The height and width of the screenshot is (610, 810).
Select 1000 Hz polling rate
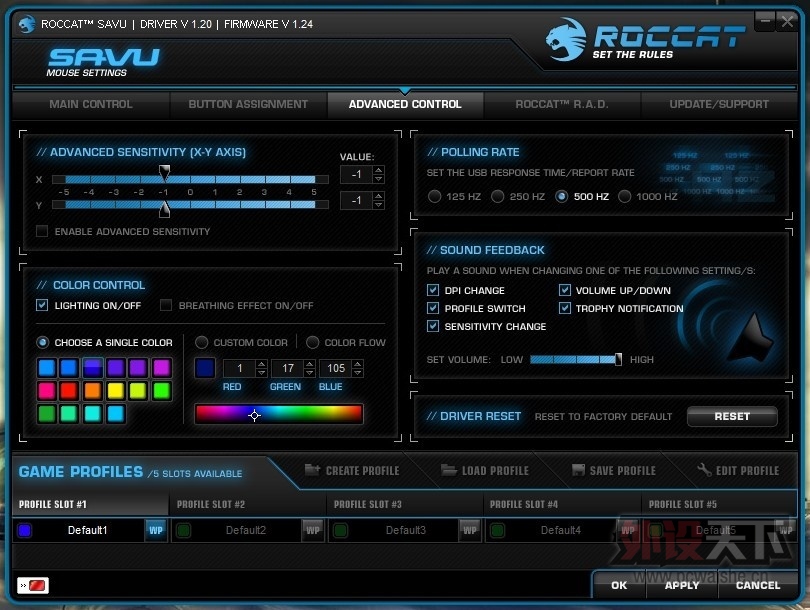625,196
